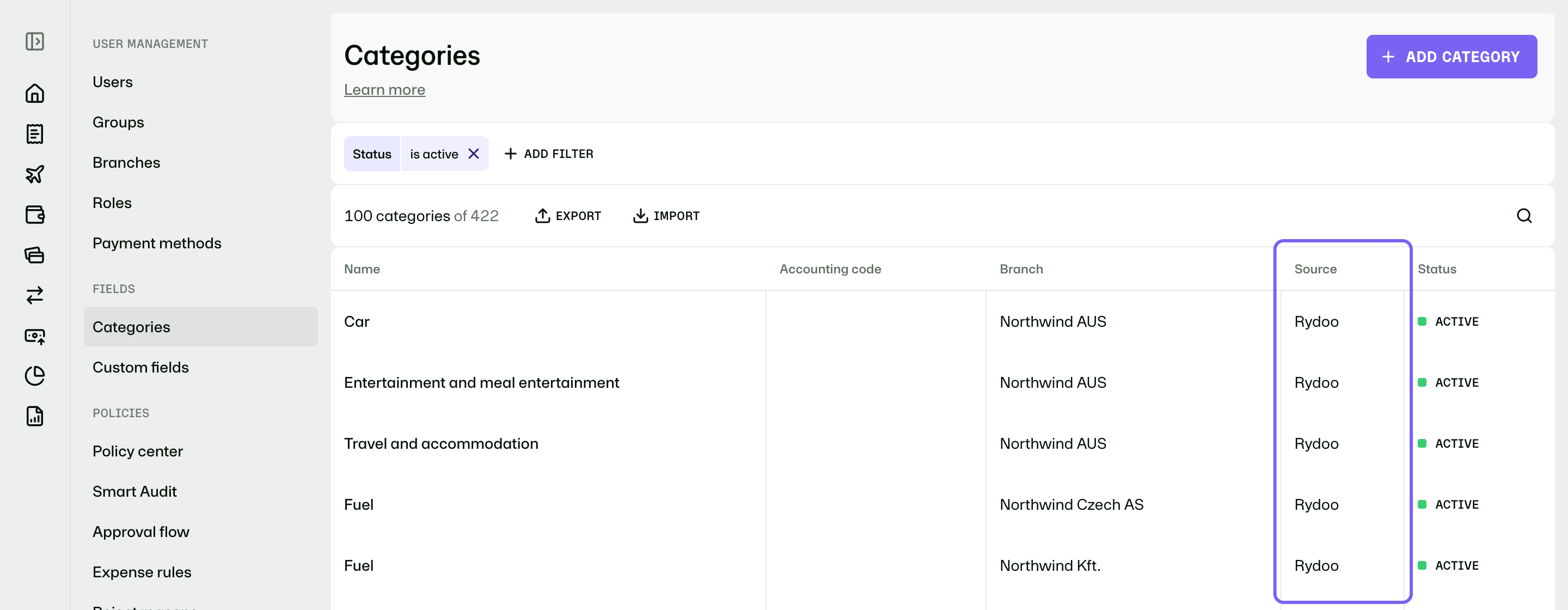Export the categories list

coord(568,216)
